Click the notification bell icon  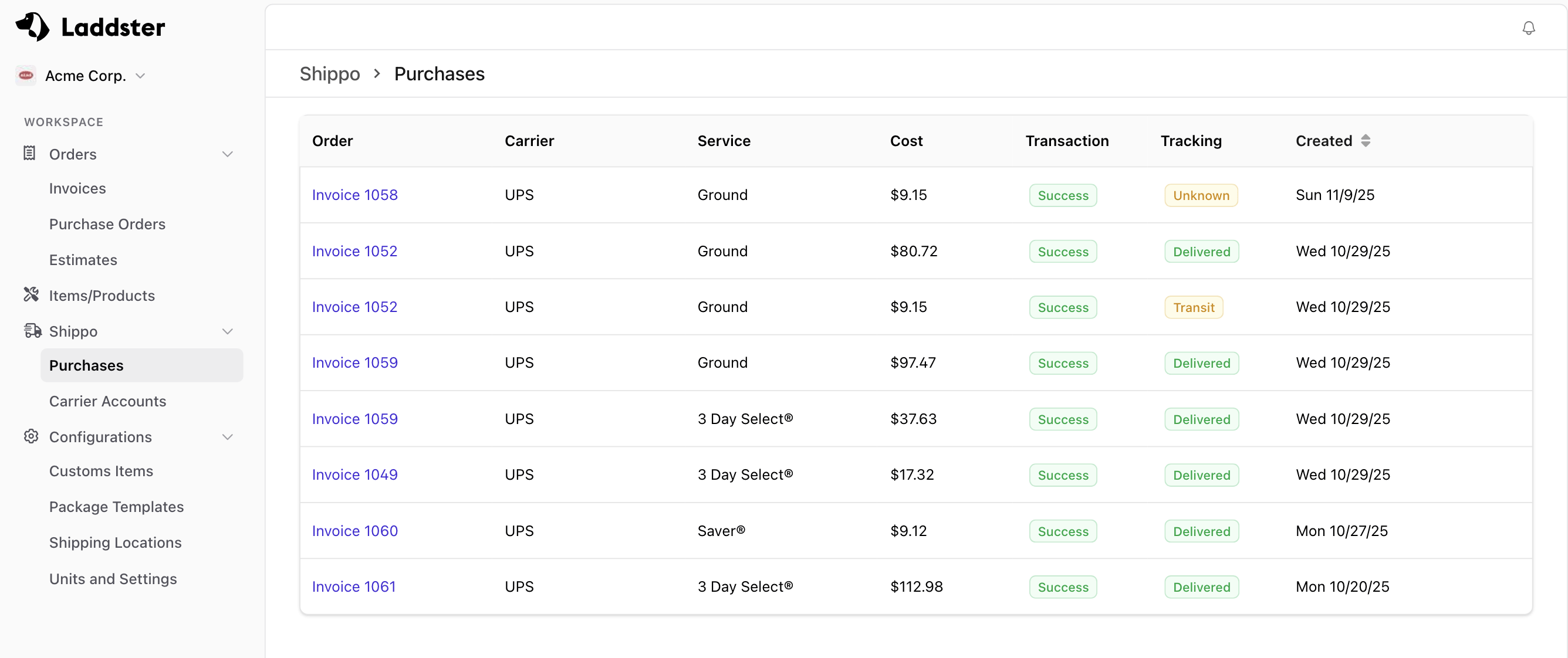click(1528, 28)
